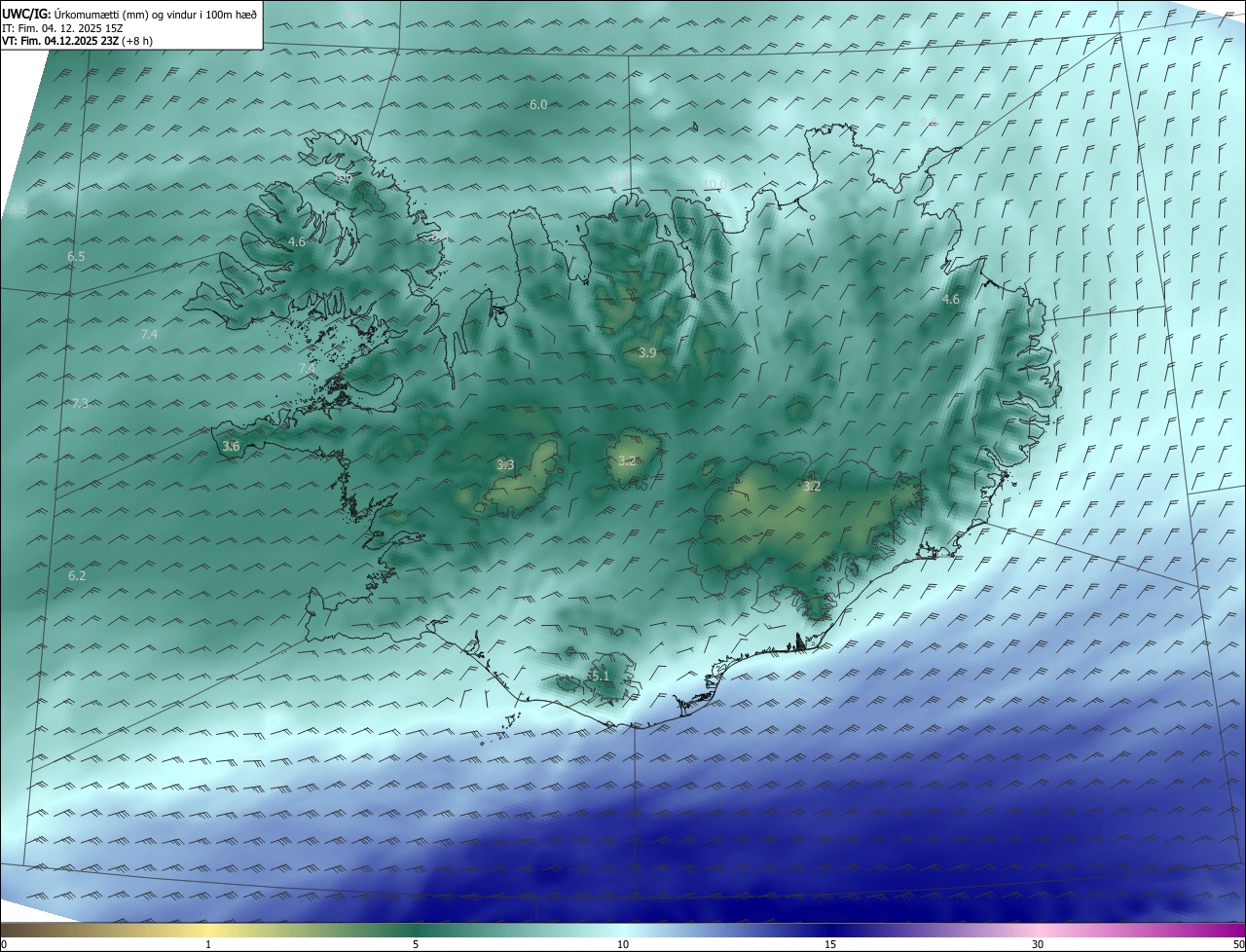Click the 8.5 value near the western map edge

tap(18, 208)
